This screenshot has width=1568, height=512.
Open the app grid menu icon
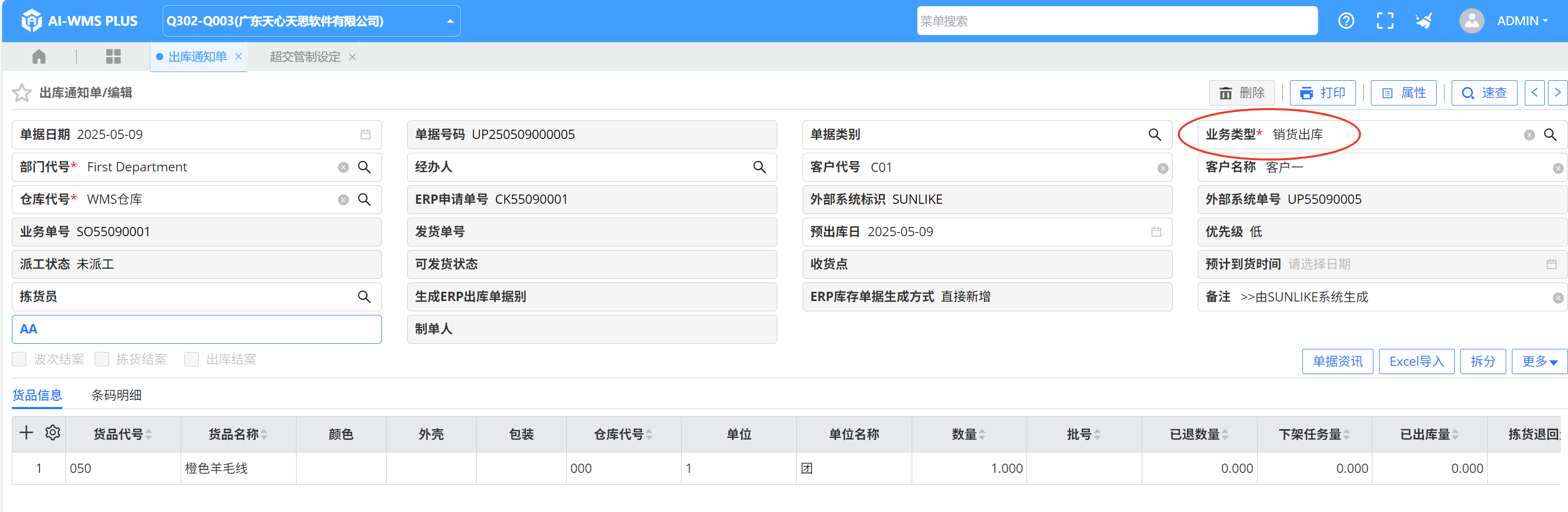(x=113, y=57)
